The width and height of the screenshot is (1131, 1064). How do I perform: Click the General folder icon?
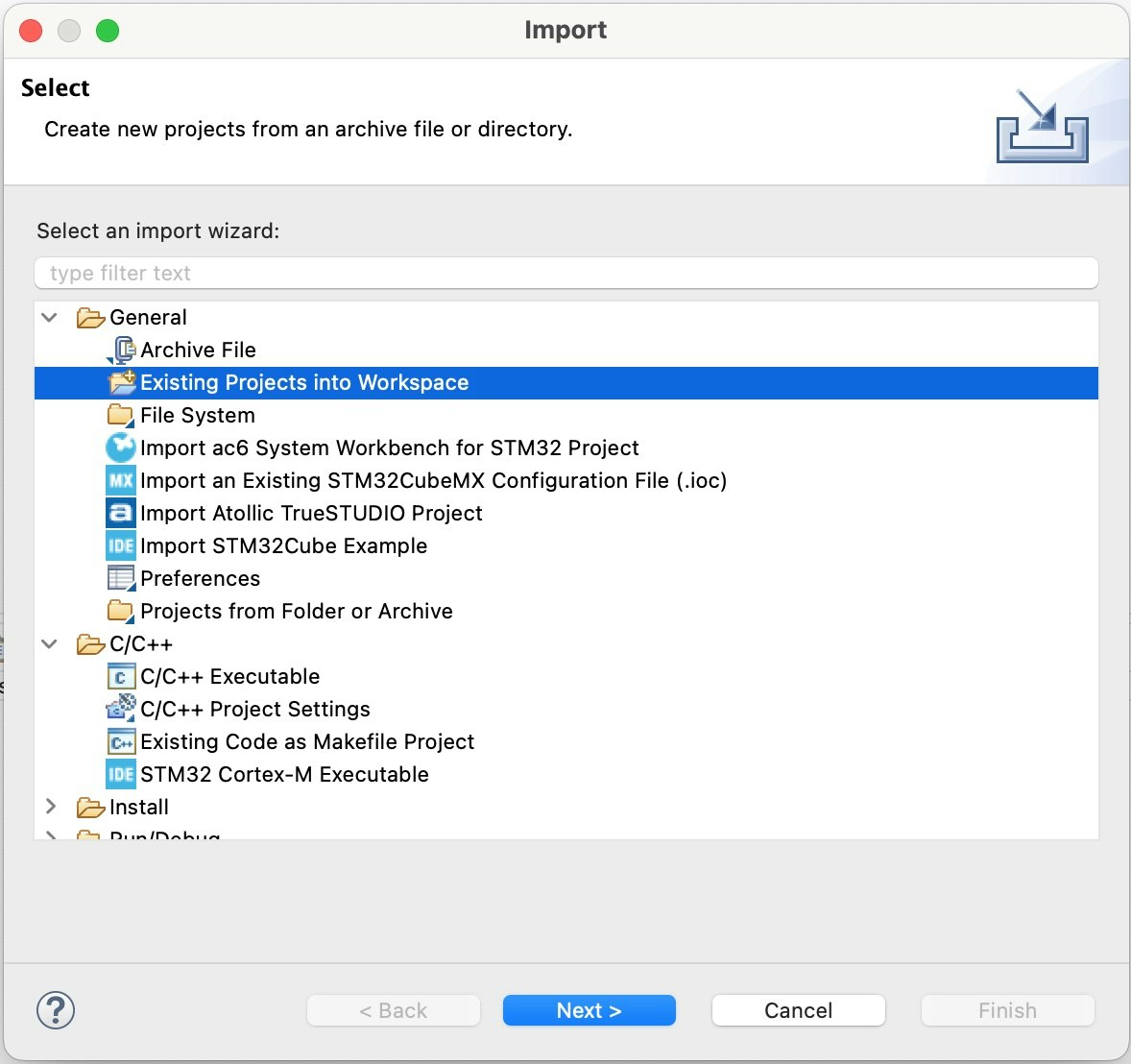[x=91, y=318]
